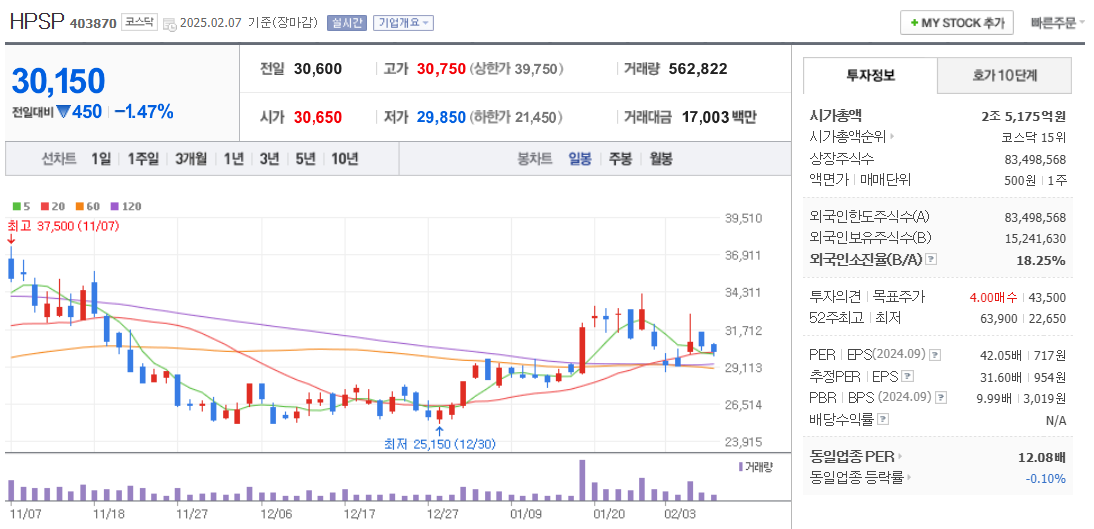Open help icon next to 배당수익률

(x=883, y=419)
